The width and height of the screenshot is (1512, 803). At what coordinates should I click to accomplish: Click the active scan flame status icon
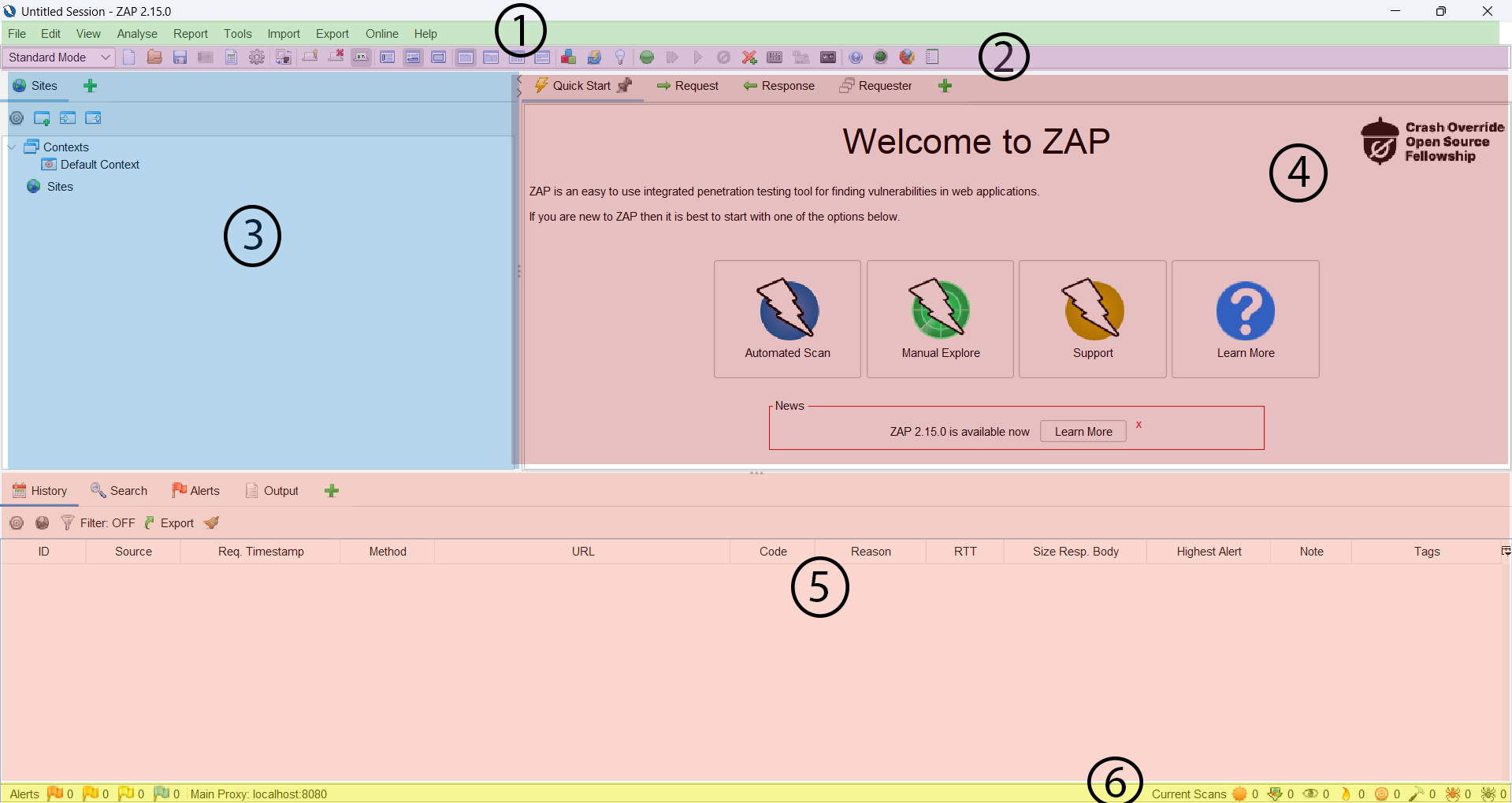click(x=1346, y=794)
